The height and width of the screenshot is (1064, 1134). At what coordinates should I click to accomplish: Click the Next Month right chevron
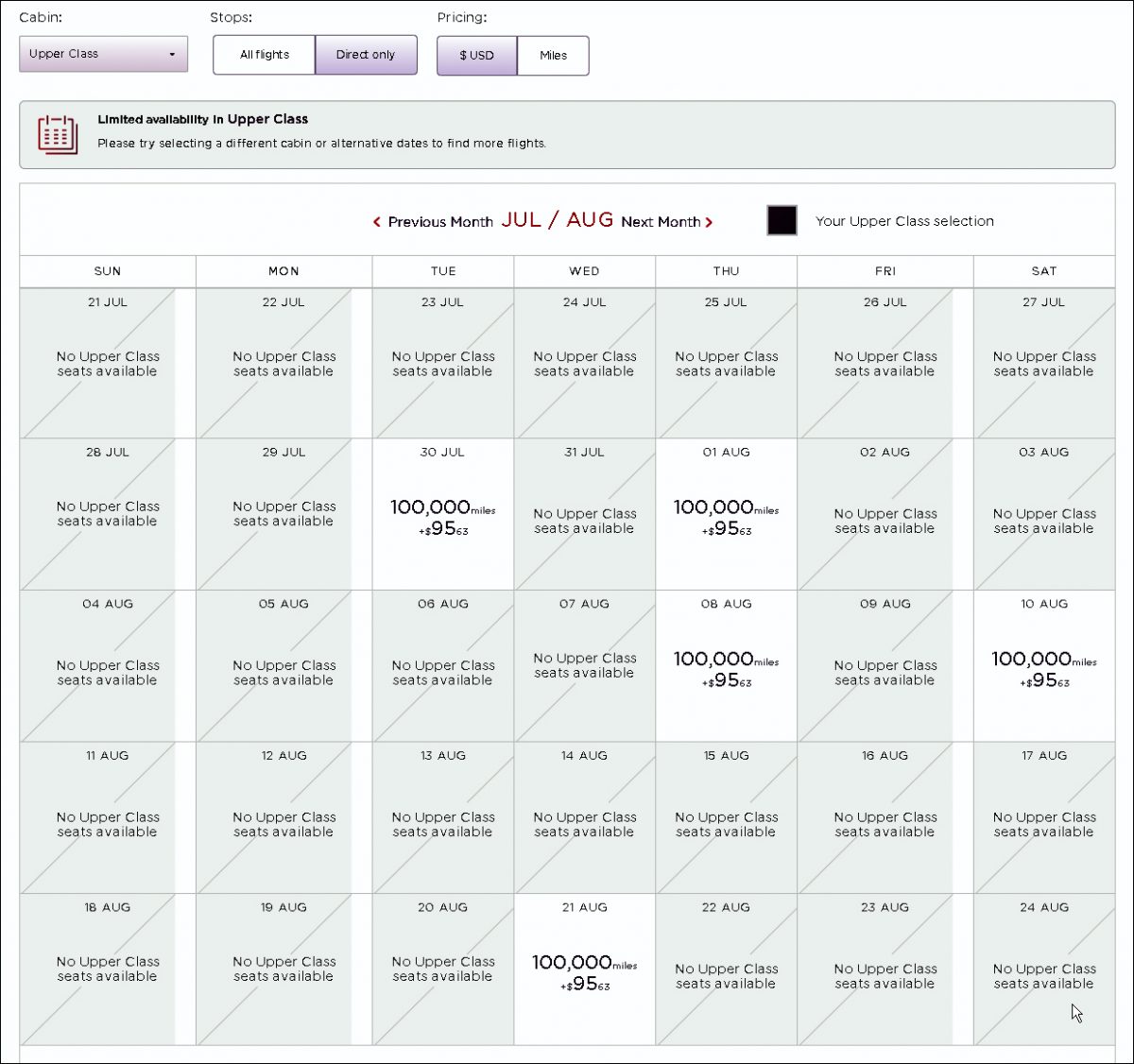click(709, 222)
